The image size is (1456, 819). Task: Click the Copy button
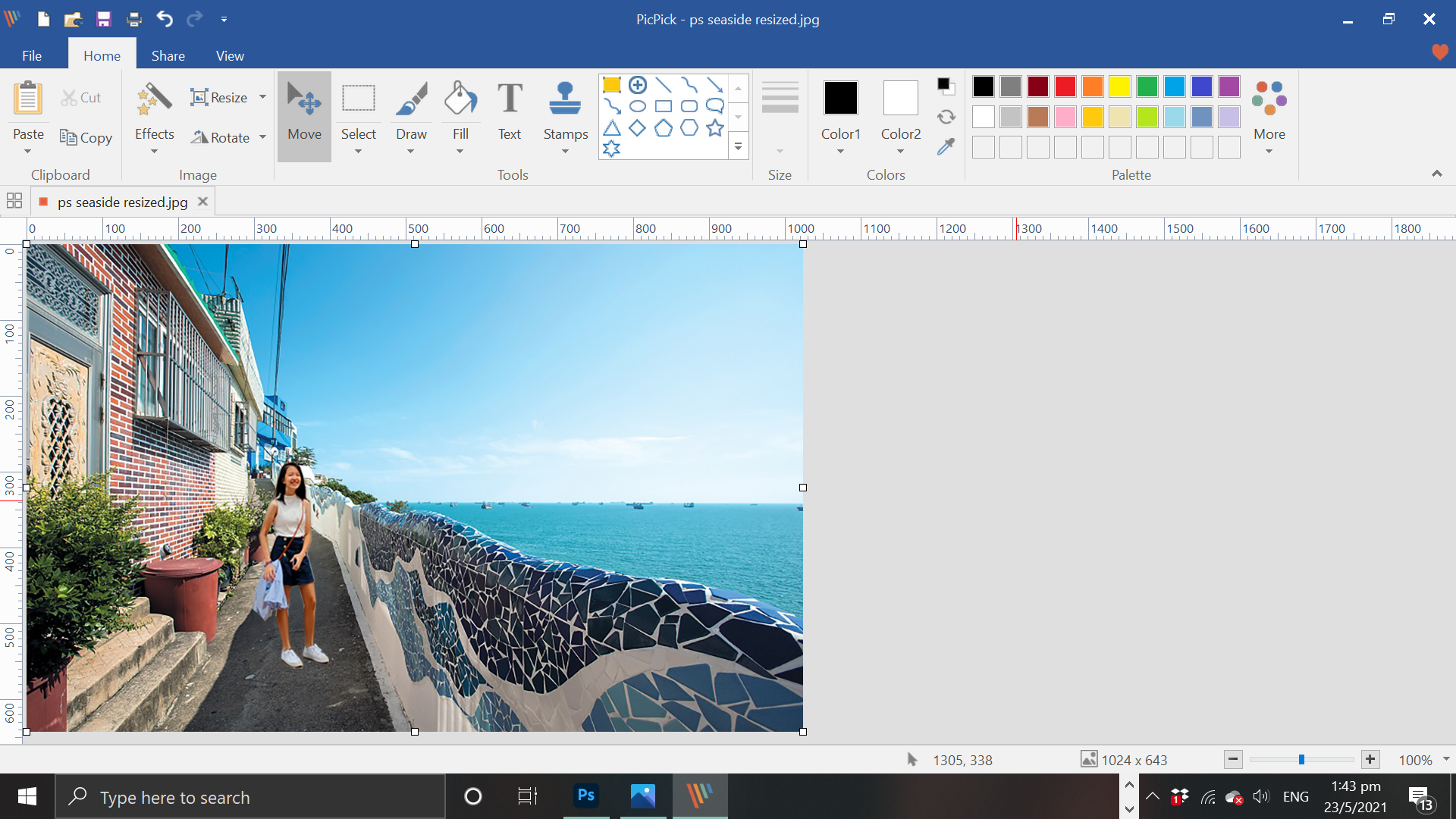coord(86,137)
